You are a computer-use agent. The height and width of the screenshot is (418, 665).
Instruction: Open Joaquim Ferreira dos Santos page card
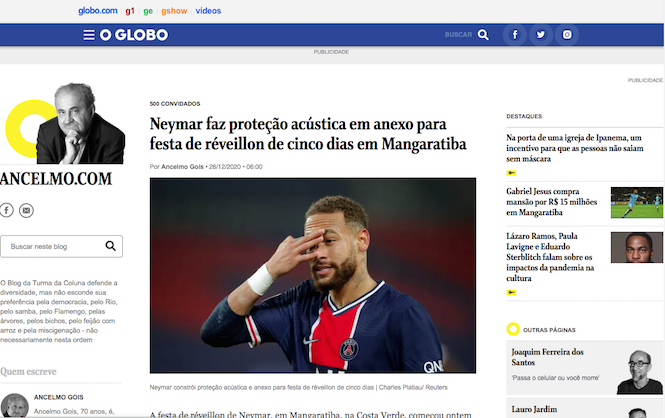point(585,368)
